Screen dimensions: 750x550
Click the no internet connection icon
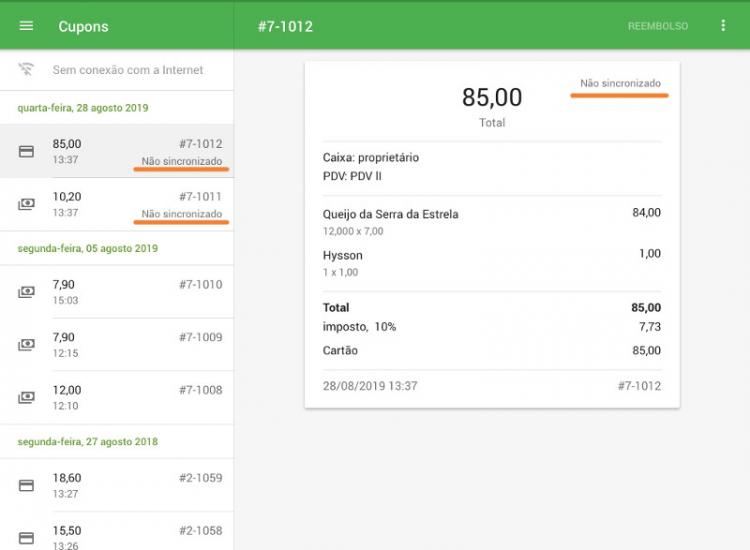coord(26,70)
